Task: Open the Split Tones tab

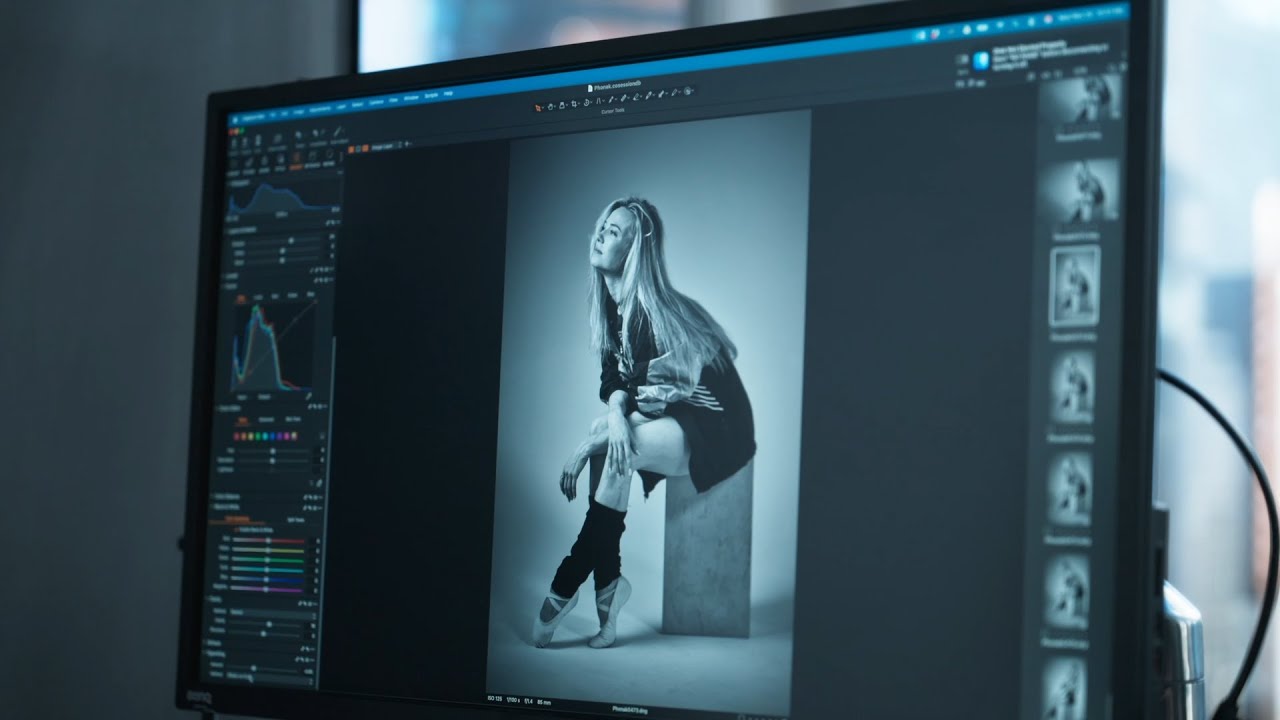Action: (296, 520)
